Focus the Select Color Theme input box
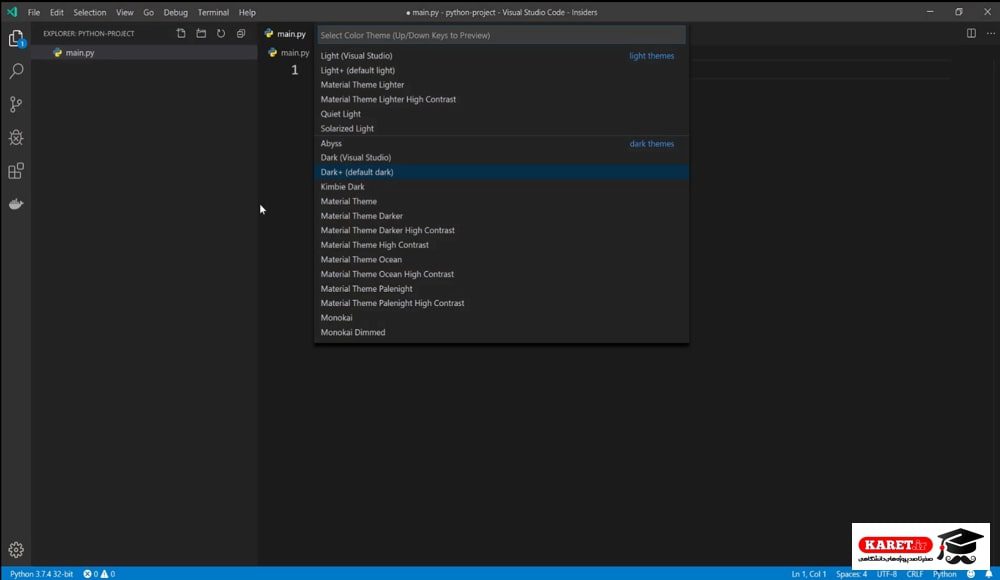The width and height of the screenshot is (1000, 580). [501, 35]
